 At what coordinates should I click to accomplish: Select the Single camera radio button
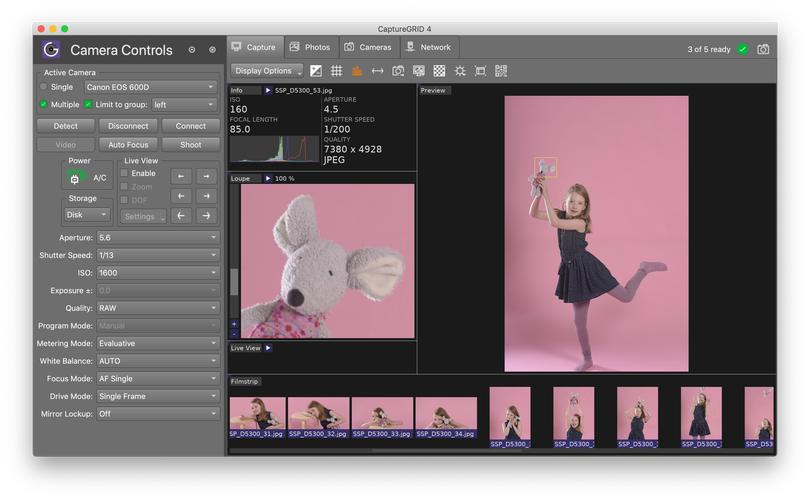click(x=43, y=87)
